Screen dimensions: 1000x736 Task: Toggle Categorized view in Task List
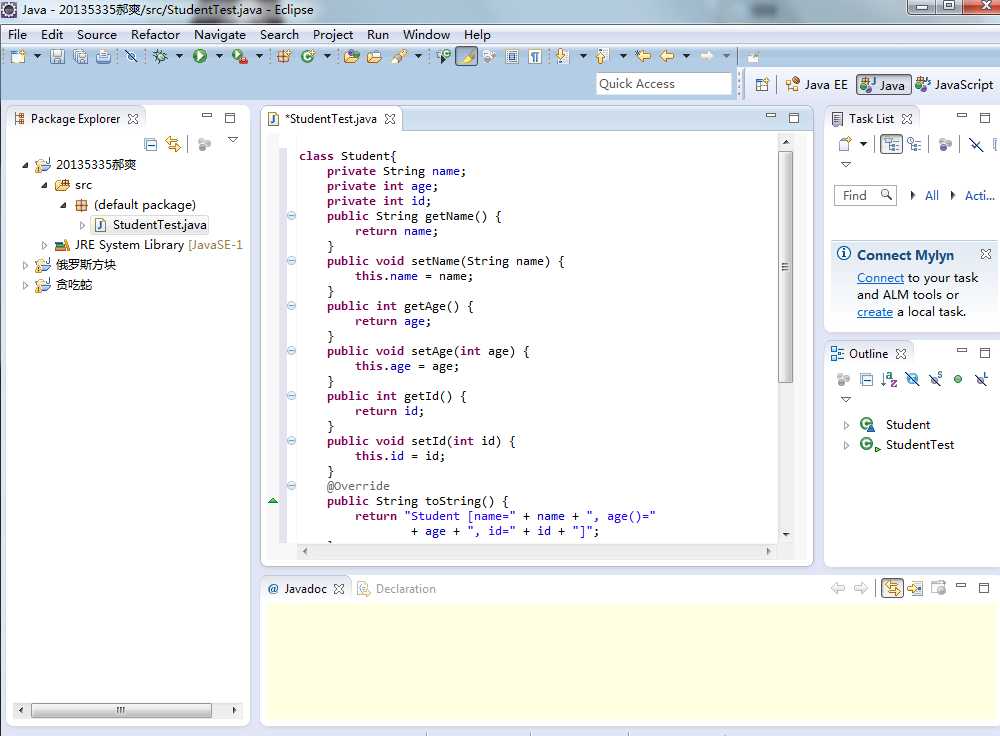[x=891, y=144]
